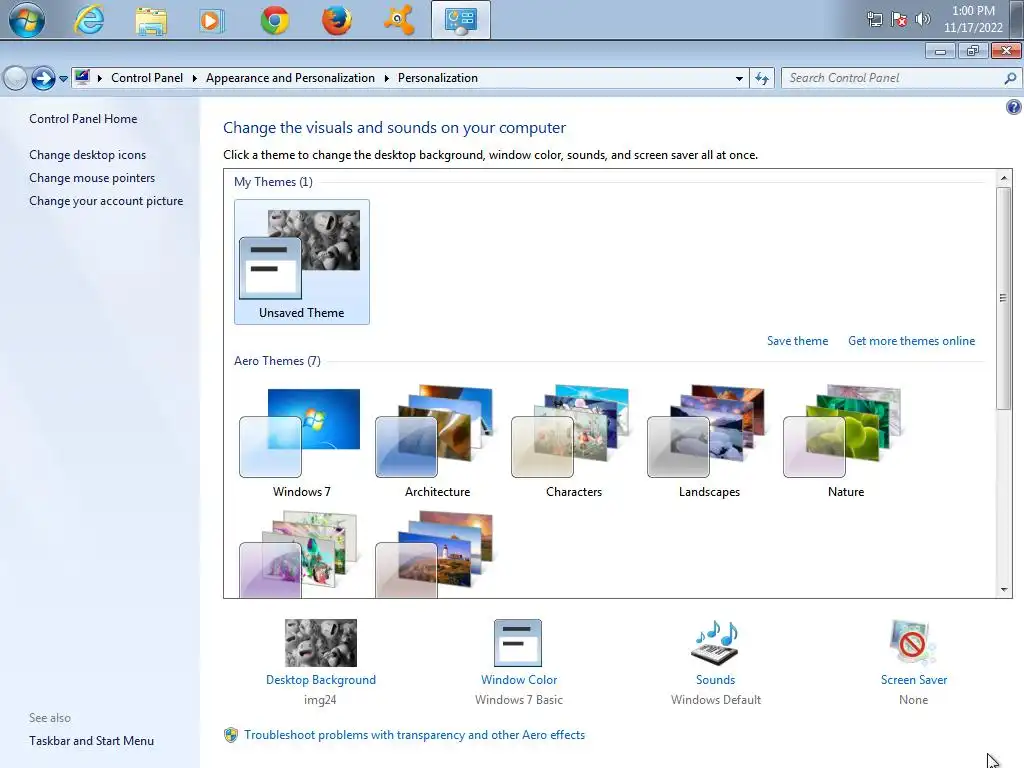This screenshot has width=1024, height=768.
Task: Click the shield icon beside Troubleshoot link
Action: coord(231,735)
